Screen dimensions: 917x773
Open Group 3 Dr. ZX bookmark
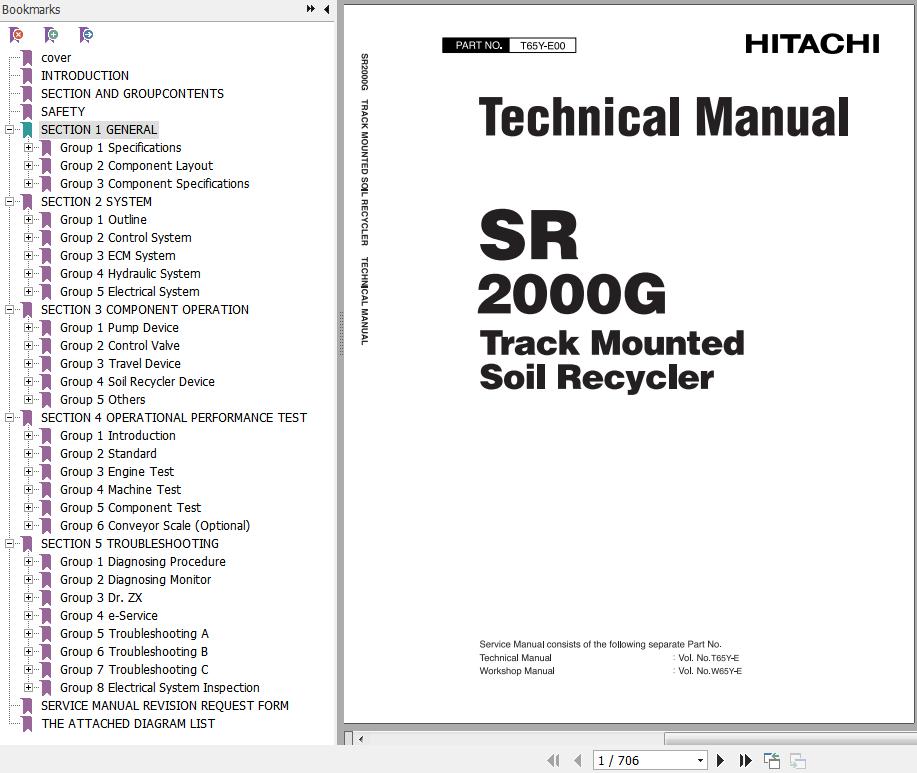(101, 598)
